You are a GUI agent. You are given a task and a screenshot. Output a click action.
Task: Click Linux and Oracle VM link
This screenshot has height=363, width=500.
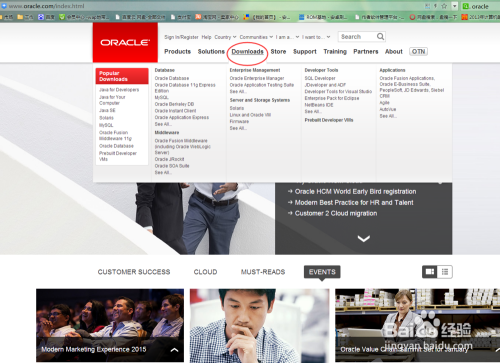point(250,115)
